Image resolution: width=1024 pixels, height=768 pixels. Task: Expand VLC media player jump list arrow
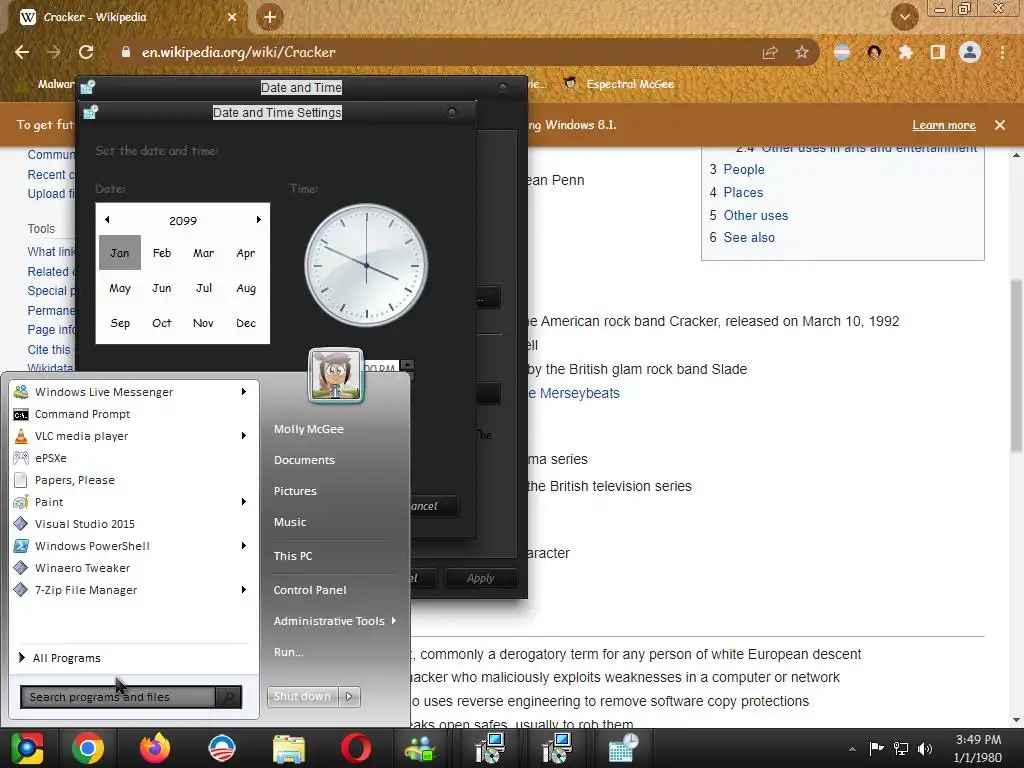click(244, 436)
